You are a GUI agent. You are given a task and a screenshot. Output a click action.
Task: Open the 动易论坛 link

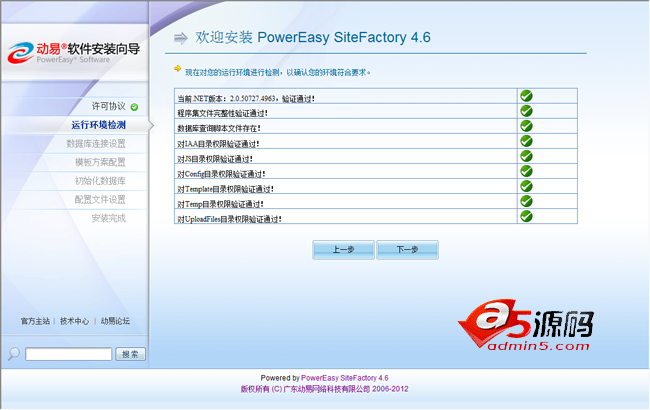click(115, 321)
